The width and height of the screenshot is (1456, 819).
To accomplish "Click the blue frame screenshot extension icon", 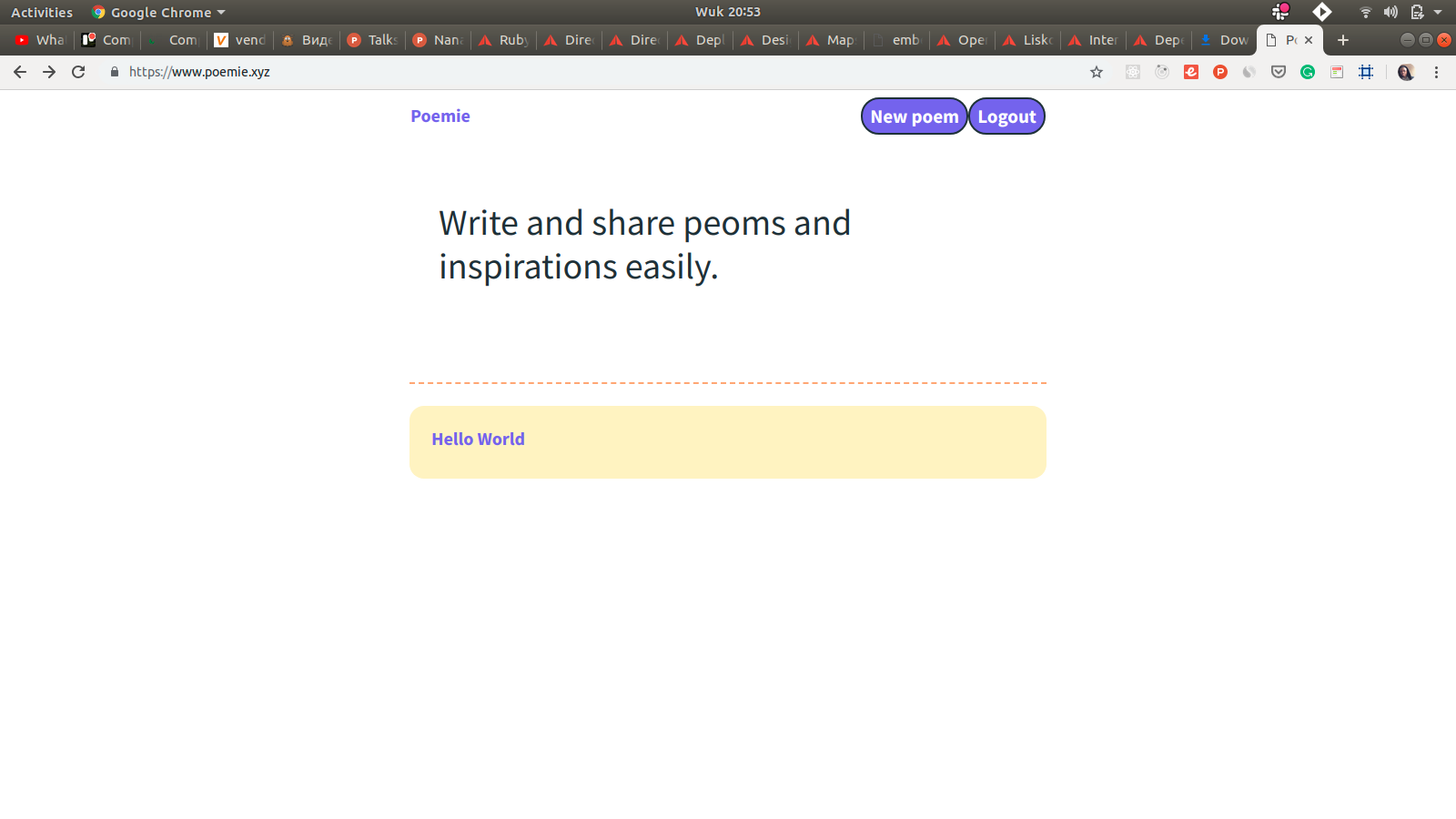I will (1366, 72).
